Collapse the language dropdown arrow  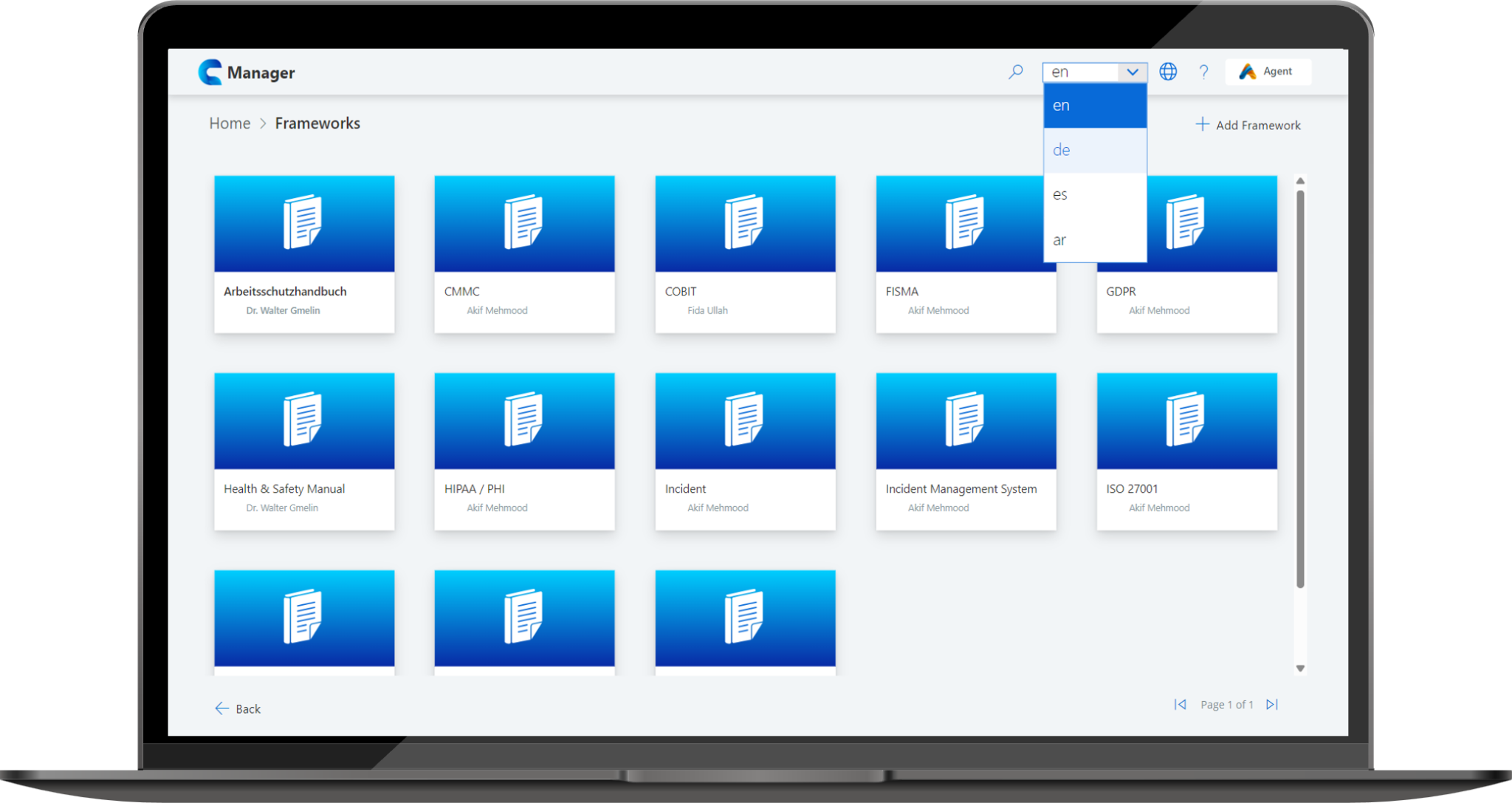1132,72
